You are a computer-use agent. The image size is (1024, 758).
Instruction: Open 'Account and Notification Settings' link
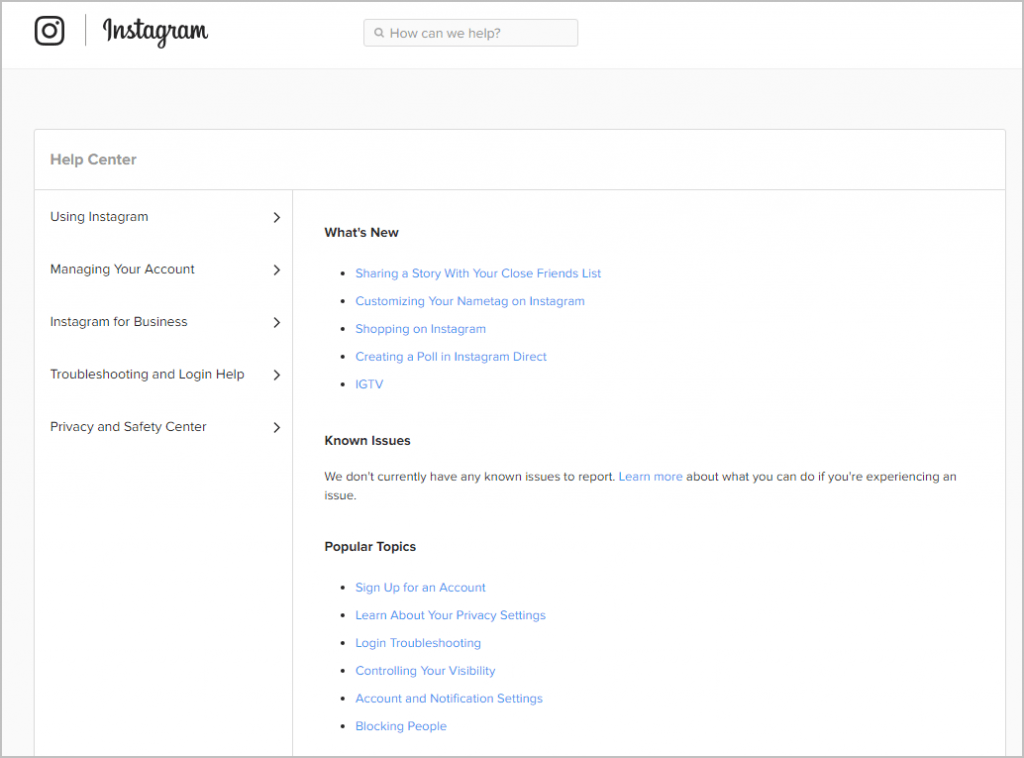pyautogui.click(x=449, y=699)
